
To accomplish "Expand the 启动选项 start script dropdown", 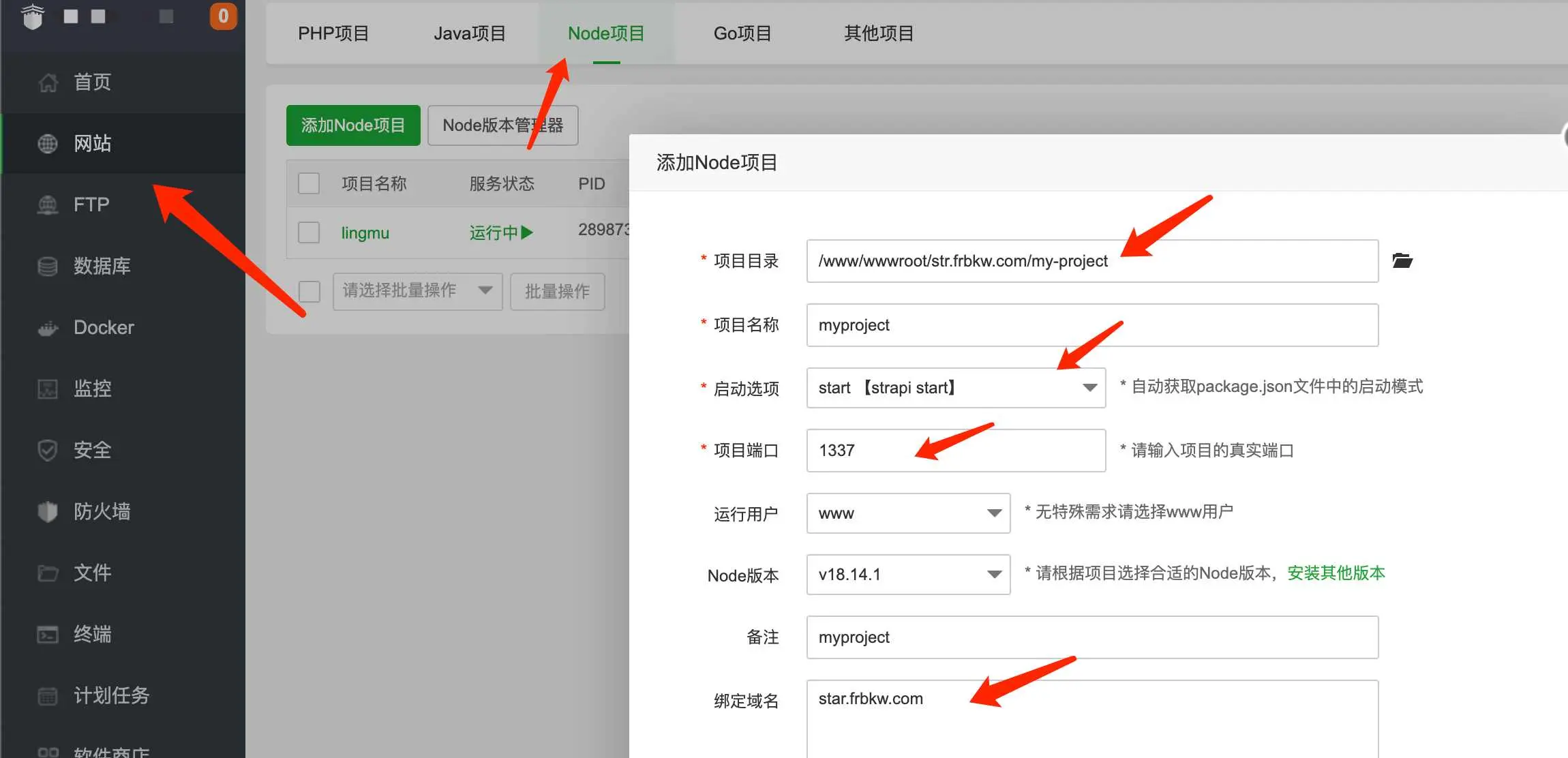I will click(955, 388).
